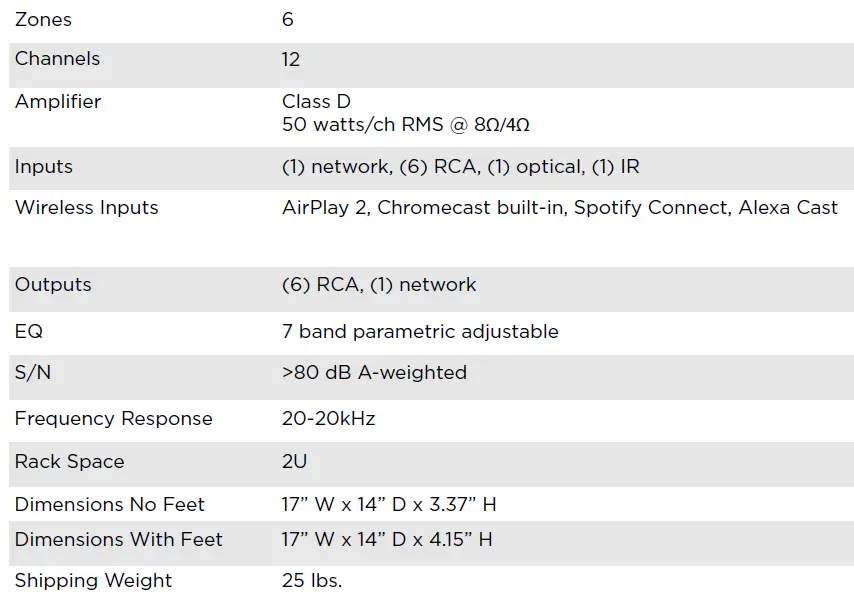Select the AirPlay 2, Chromecast wireless inputs text
Viewport: 854px width, 604px height.
click(559, 208)
